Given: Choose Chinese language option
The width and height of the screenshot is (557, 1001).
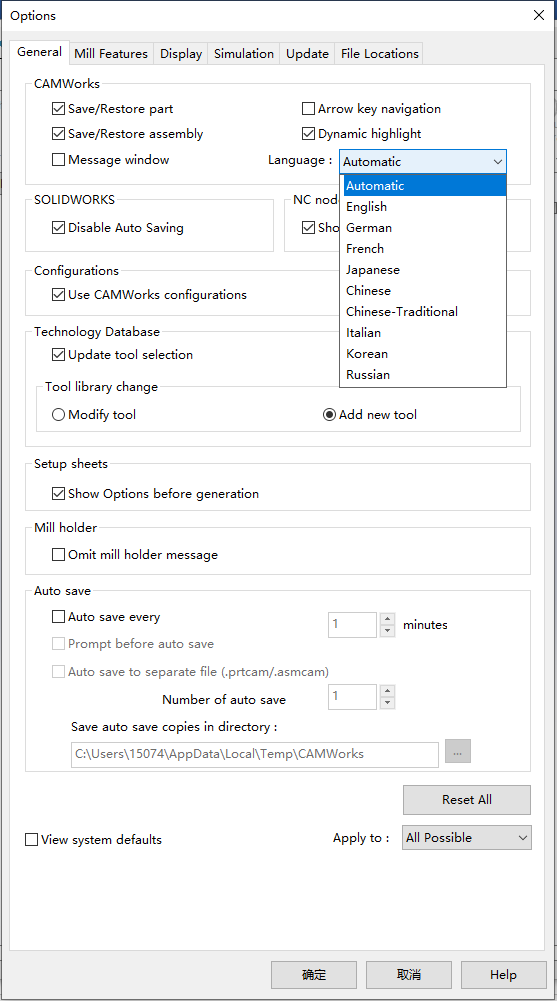Looking at the screenshot, I should coord(423,291).
